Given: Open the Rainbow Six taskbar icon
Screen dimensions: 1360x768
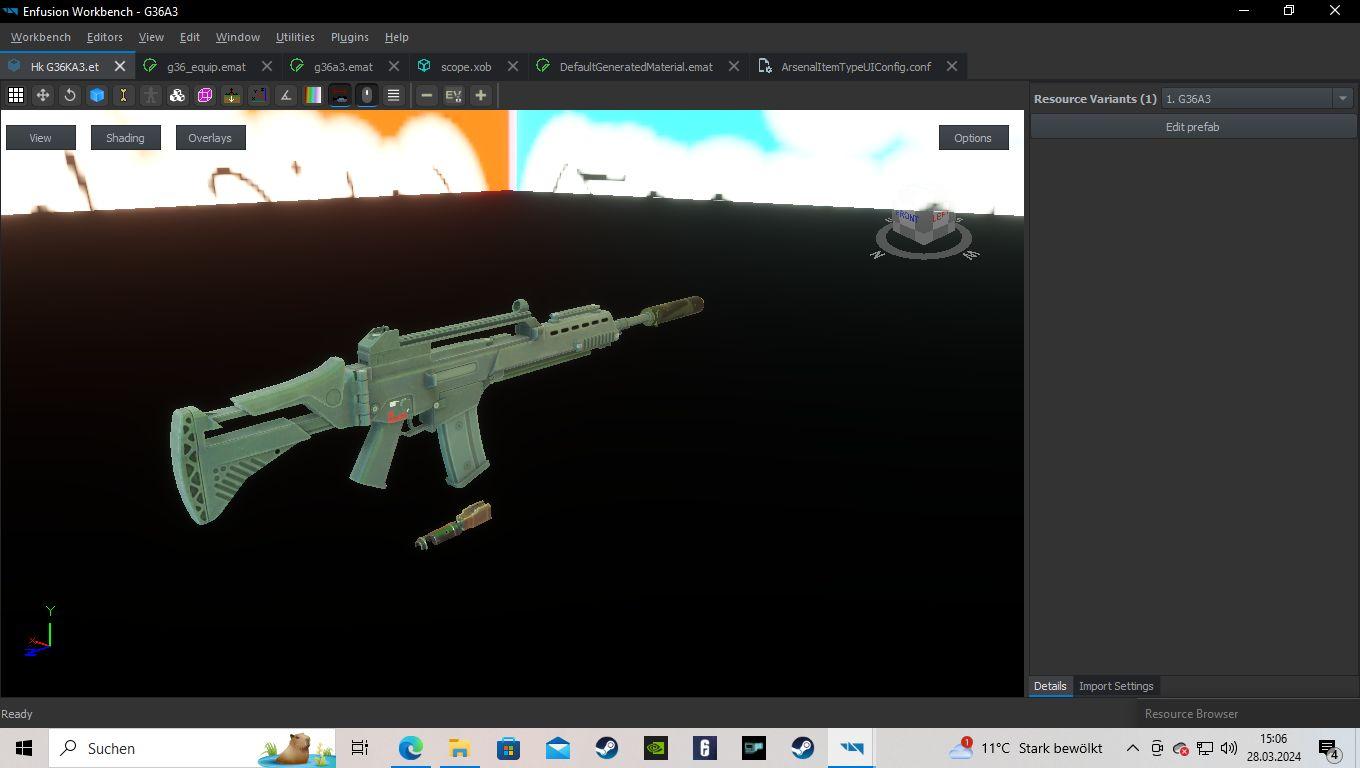Looking at the screenshot, I should 704,748.
